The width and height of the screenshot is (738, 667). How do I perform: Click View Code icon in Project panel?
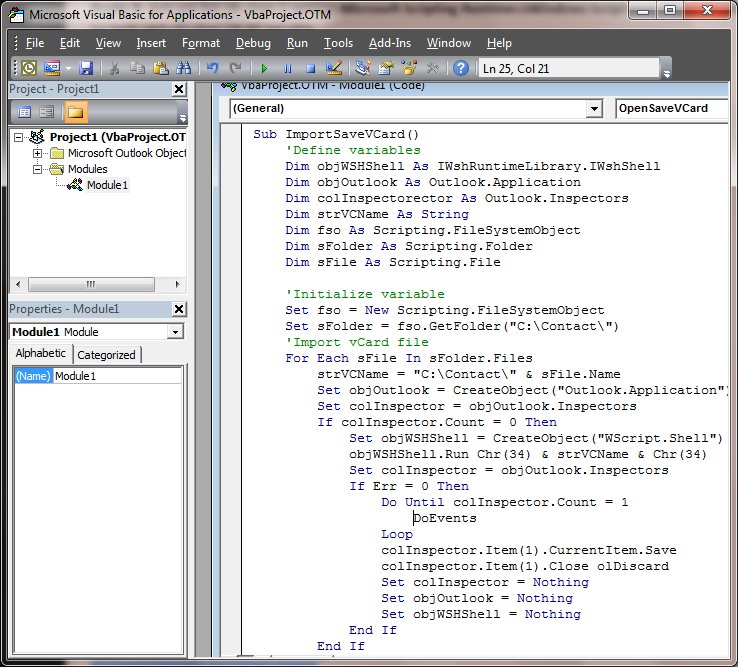pos(24,112)
